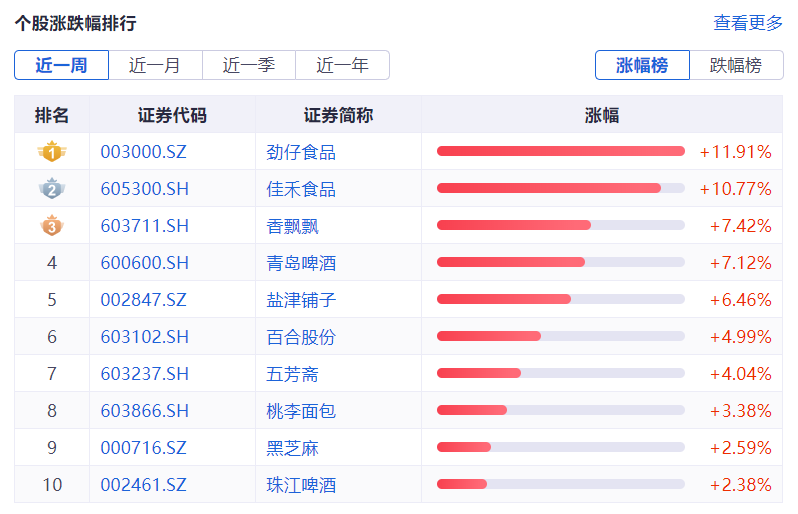Click the silver second-place medal icon
Screen dimensions: 798x514
click(51, 189)
